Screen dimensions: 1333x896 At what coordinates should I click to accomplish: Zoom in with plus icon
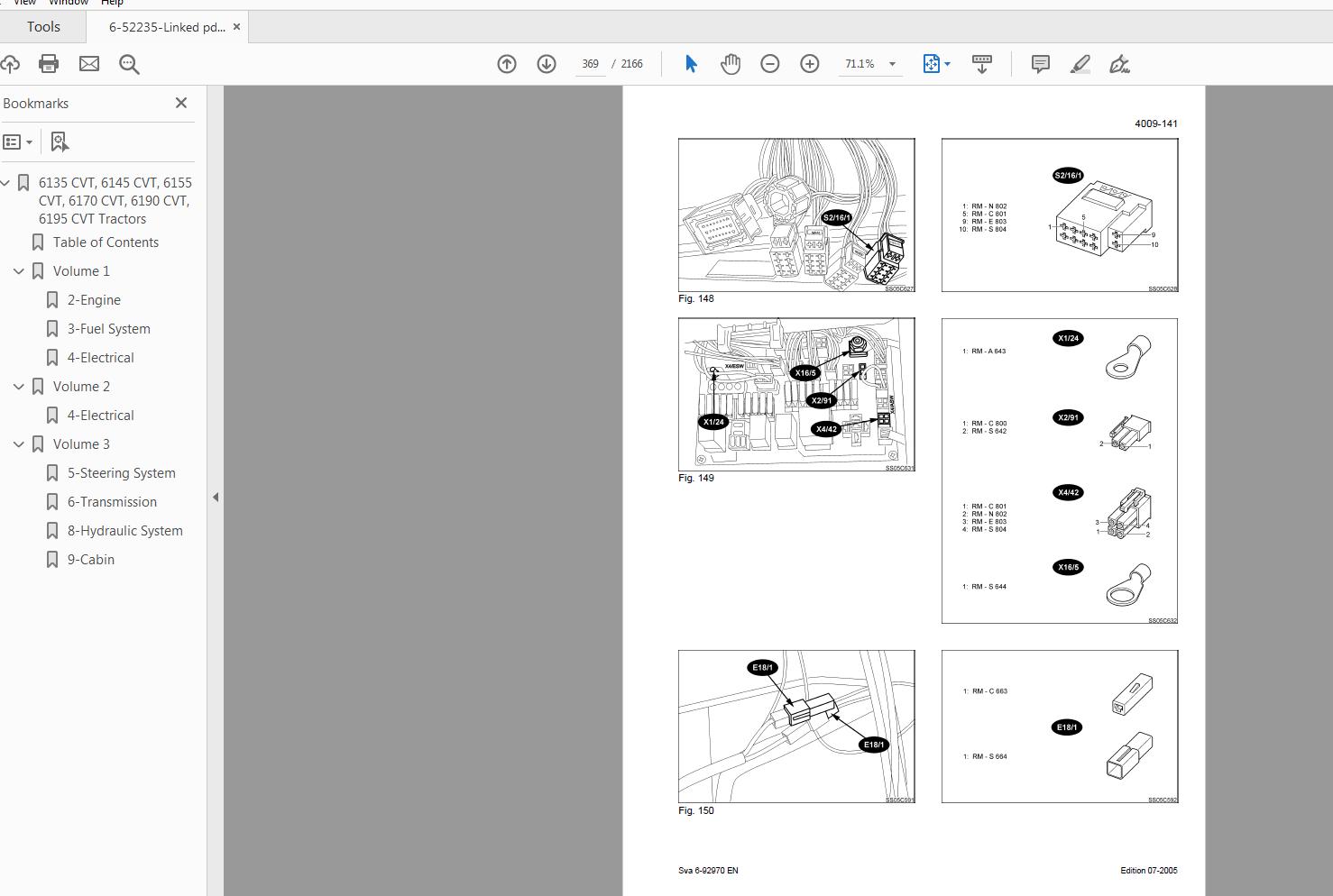click(810, 64)
